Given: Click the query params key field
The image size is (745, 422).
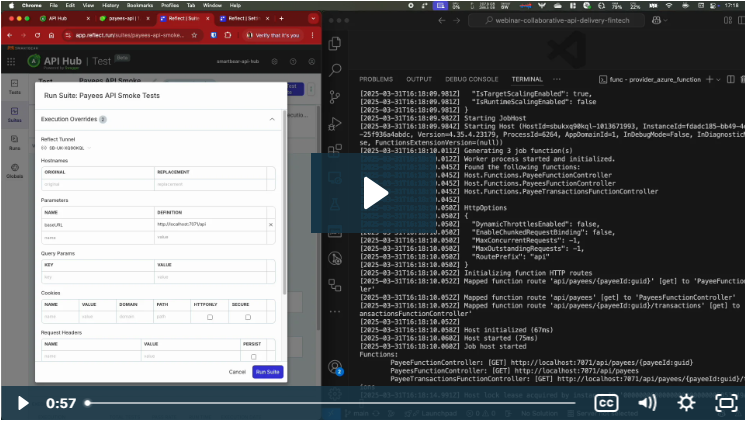Looking at the screenshot, I should tap(98, 277).
